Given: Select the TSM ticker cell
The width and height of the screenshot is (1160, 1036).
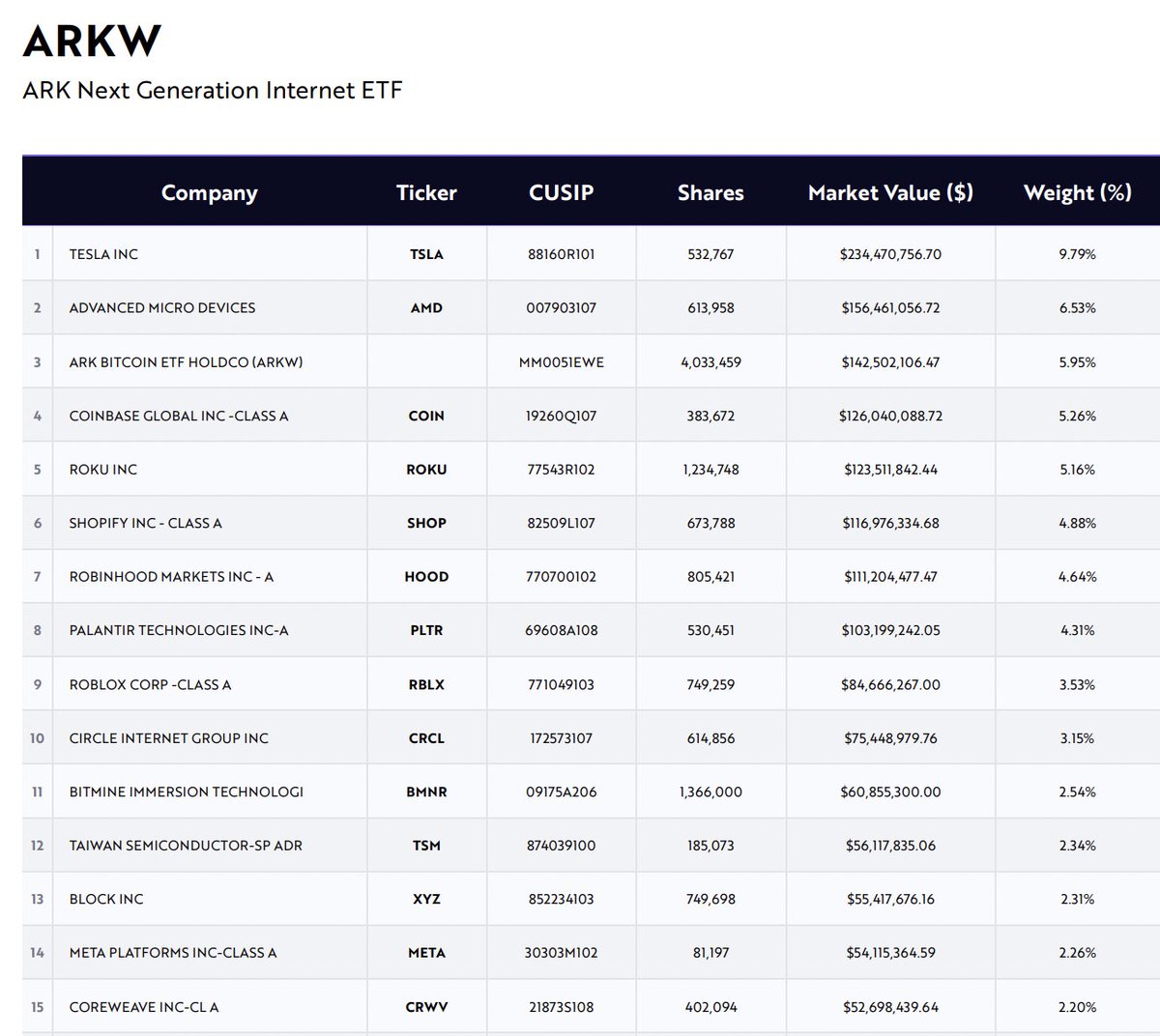Looking at the screenshot, I should pyautogui.click(x=426, y=846).
